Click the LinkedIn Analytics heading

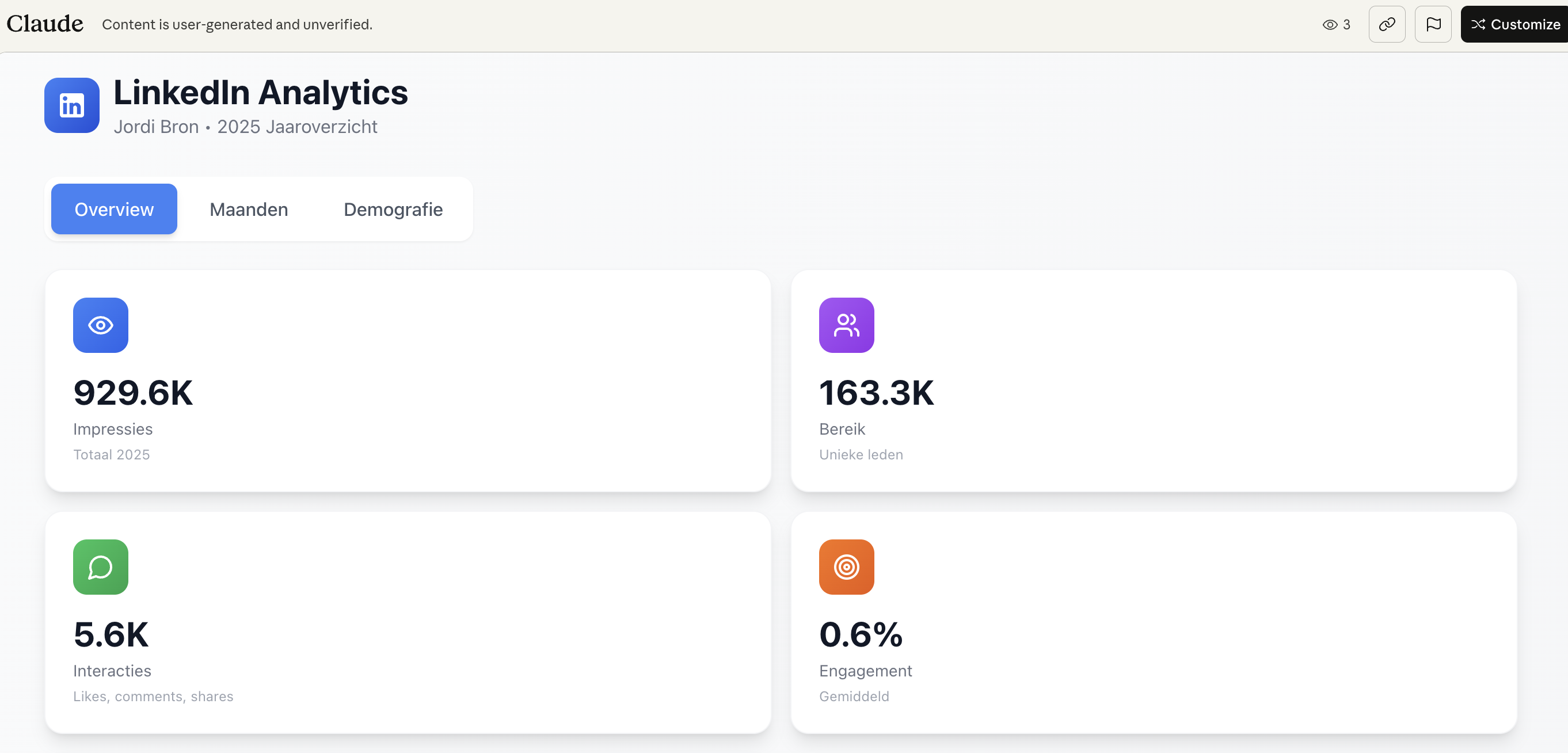261,93
